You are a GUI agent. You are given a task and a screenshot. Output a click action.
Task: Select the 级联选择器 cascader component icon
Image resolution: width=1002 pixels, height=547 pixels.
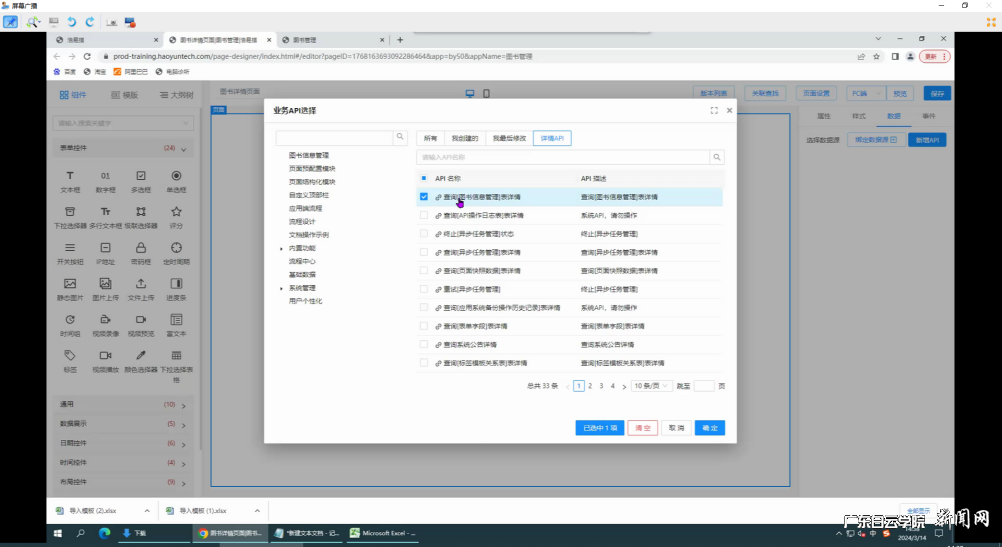(x=141, y=212)
